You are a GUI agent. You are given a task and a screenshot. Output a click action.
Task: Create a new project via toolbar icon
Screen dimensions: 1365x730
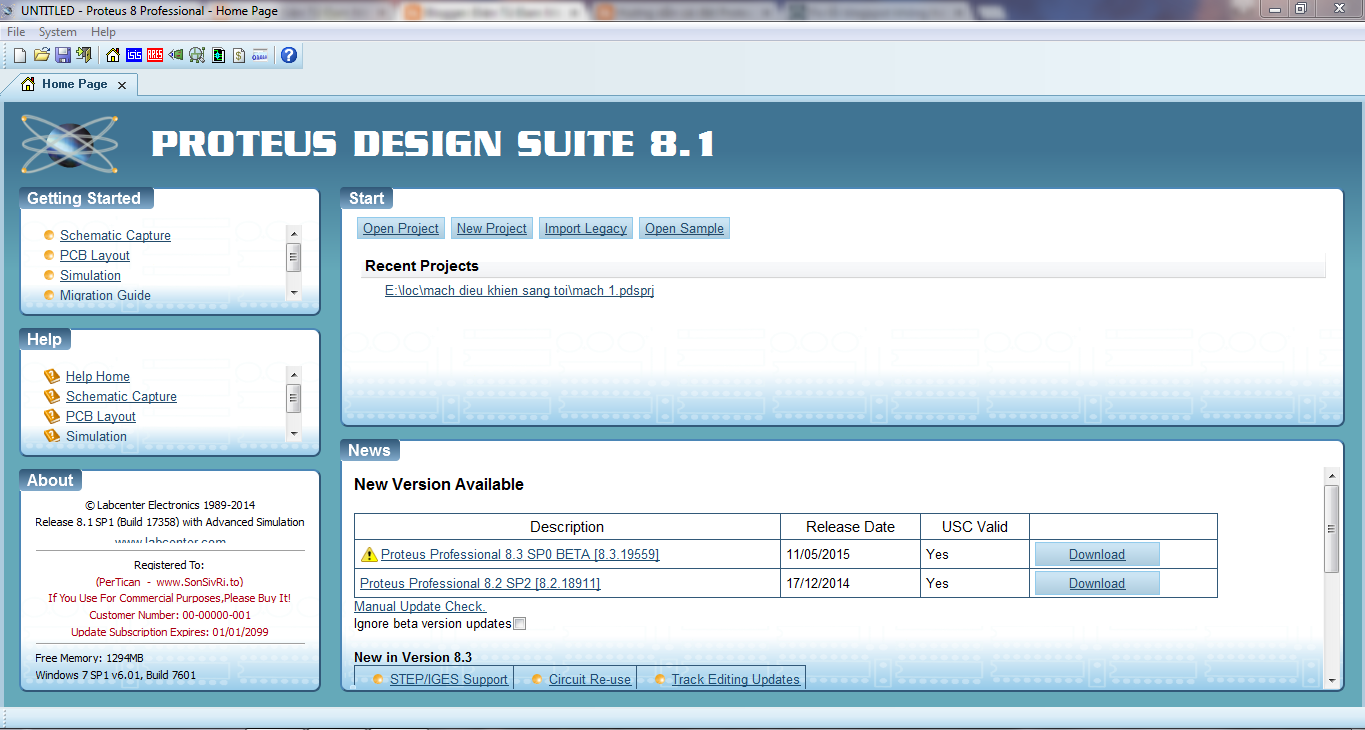(19, 55)
